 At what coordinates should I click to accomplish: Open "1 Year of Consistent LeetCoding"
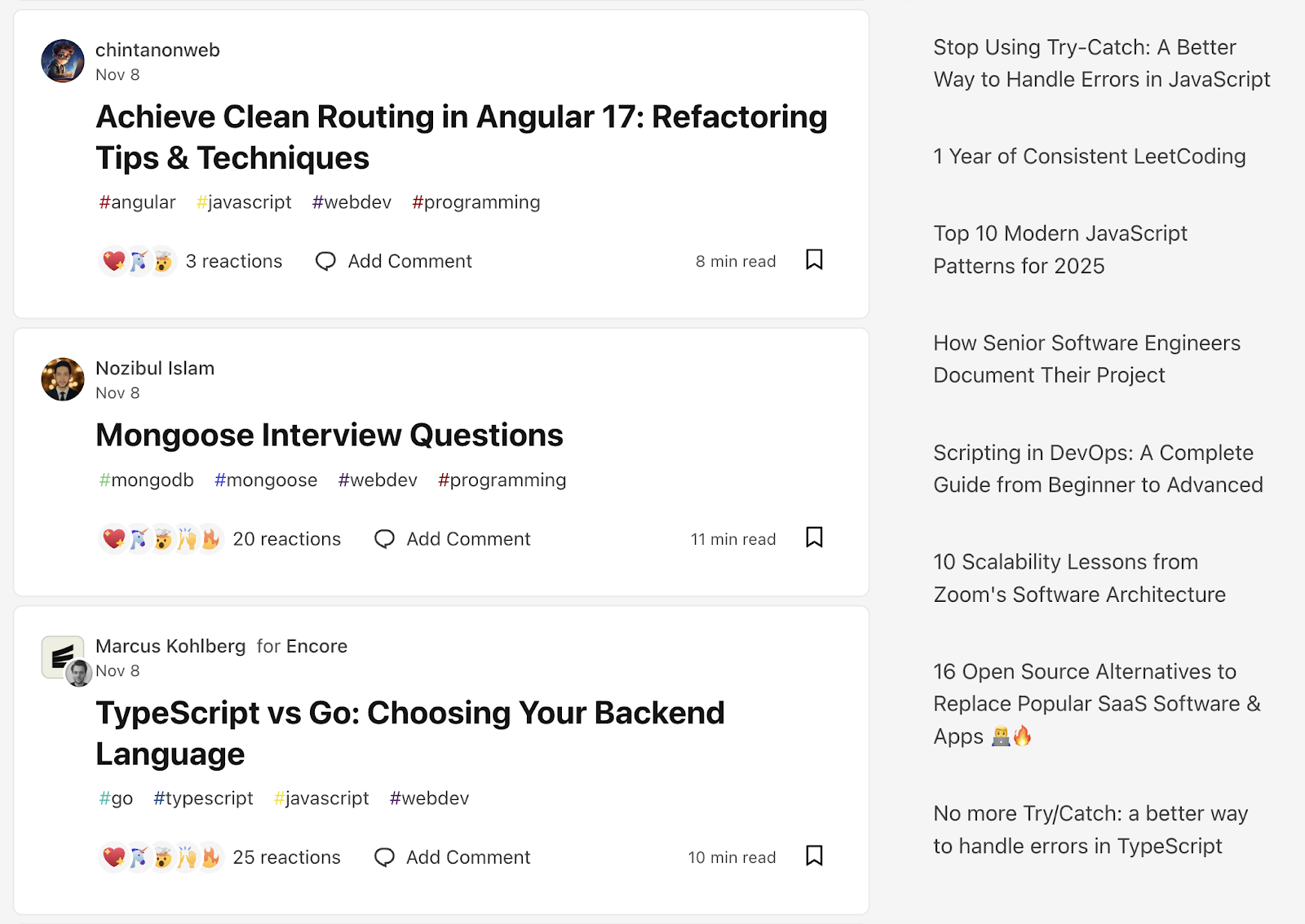point(1088,156)
